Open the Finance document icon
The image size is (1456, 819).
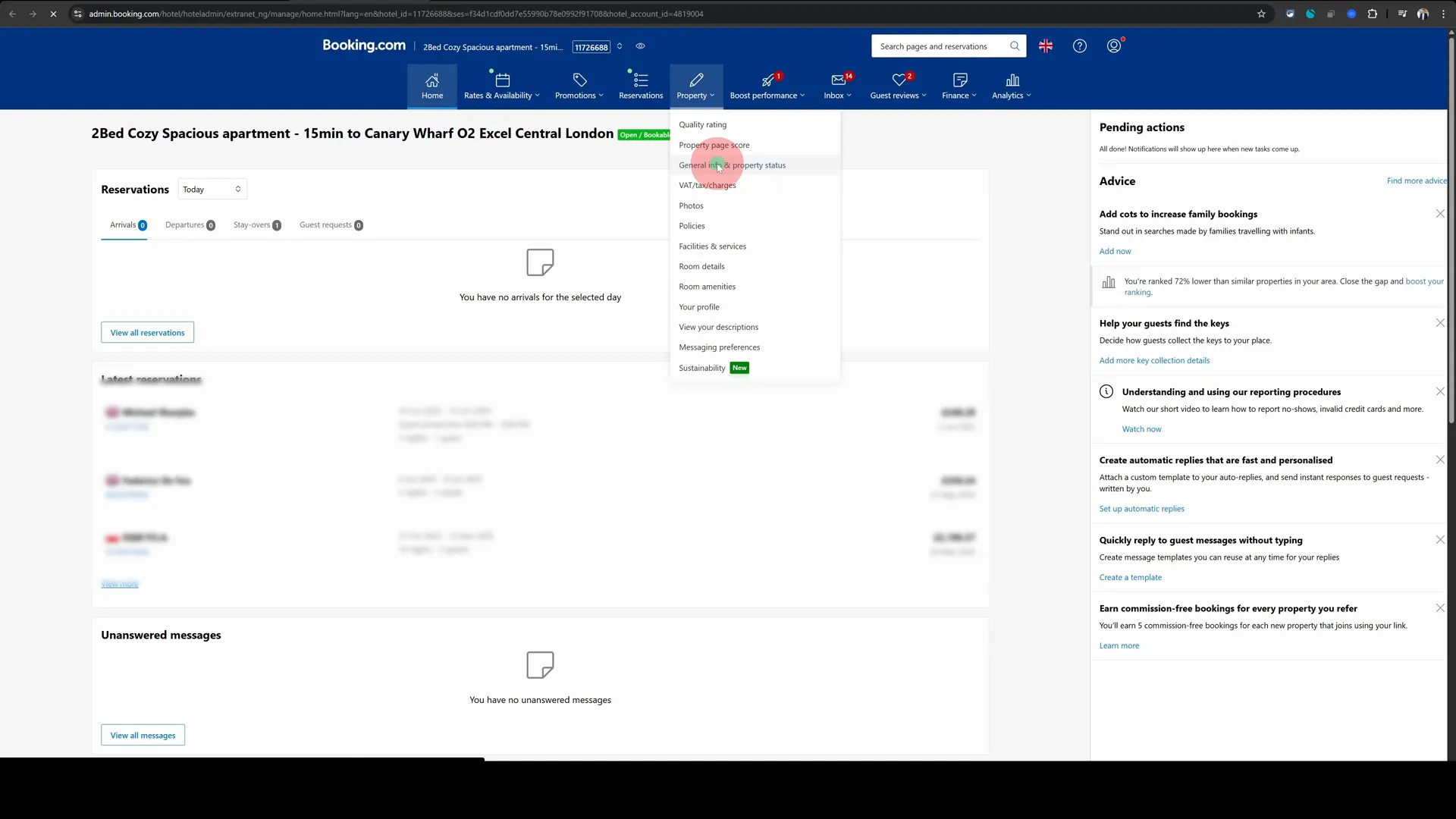tap(960, 80)
